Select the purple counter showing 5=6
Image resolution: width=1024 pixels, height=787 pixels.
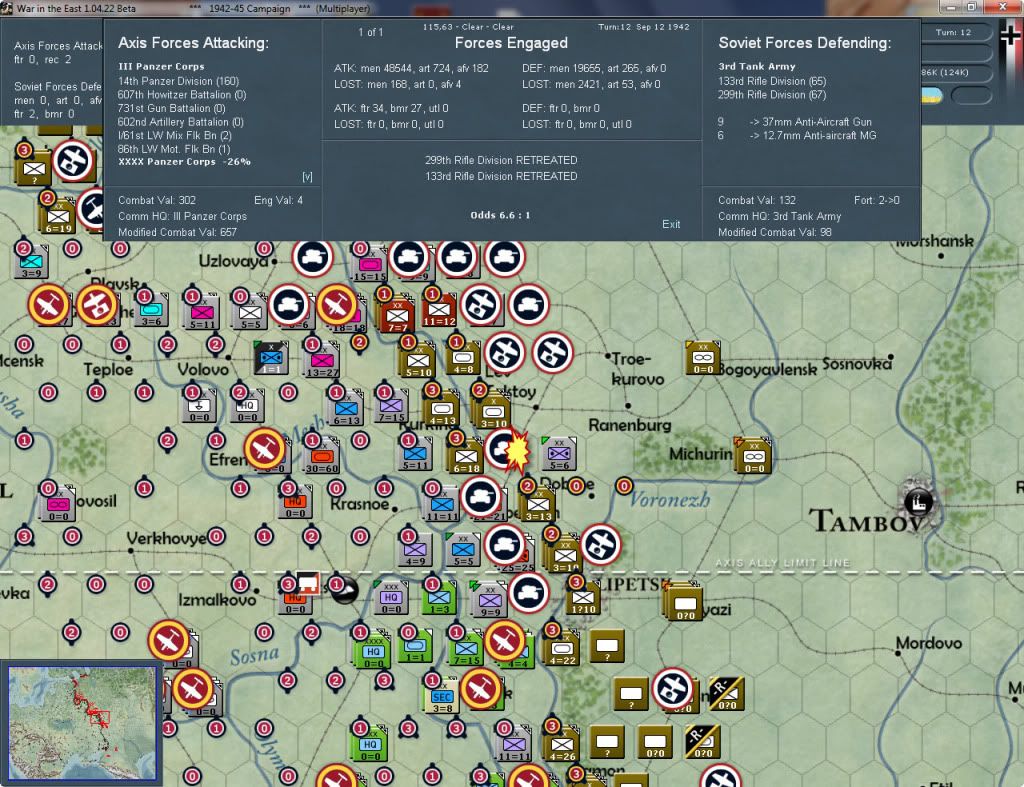coord(559,453)
